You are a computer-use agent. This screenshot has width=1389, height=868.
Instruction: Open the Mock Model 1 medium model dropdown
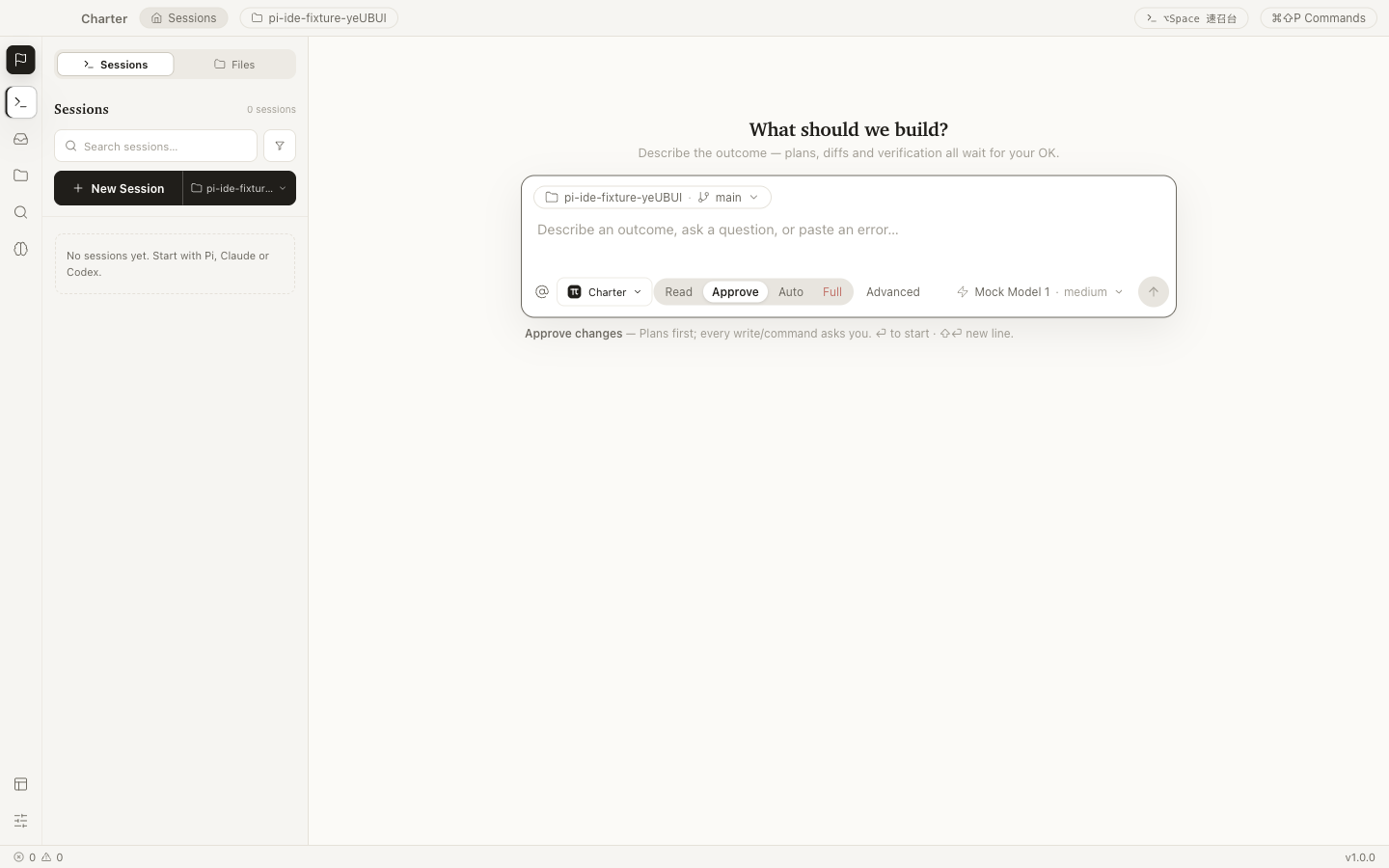point(1040,291)
